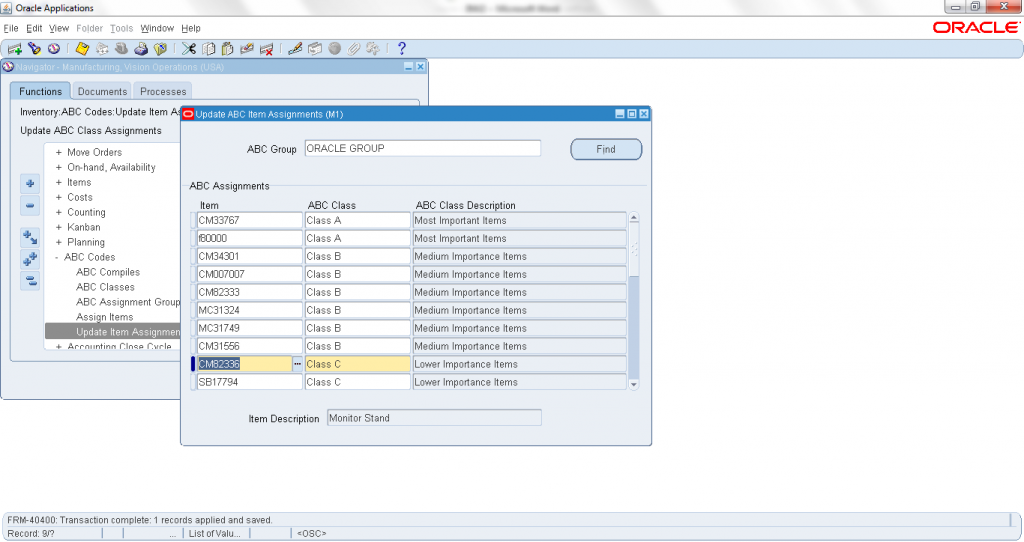Save changes using the yellow disk icon
Image resolution: width=1024 pixels, height=542 pixels.
[82, 48]
